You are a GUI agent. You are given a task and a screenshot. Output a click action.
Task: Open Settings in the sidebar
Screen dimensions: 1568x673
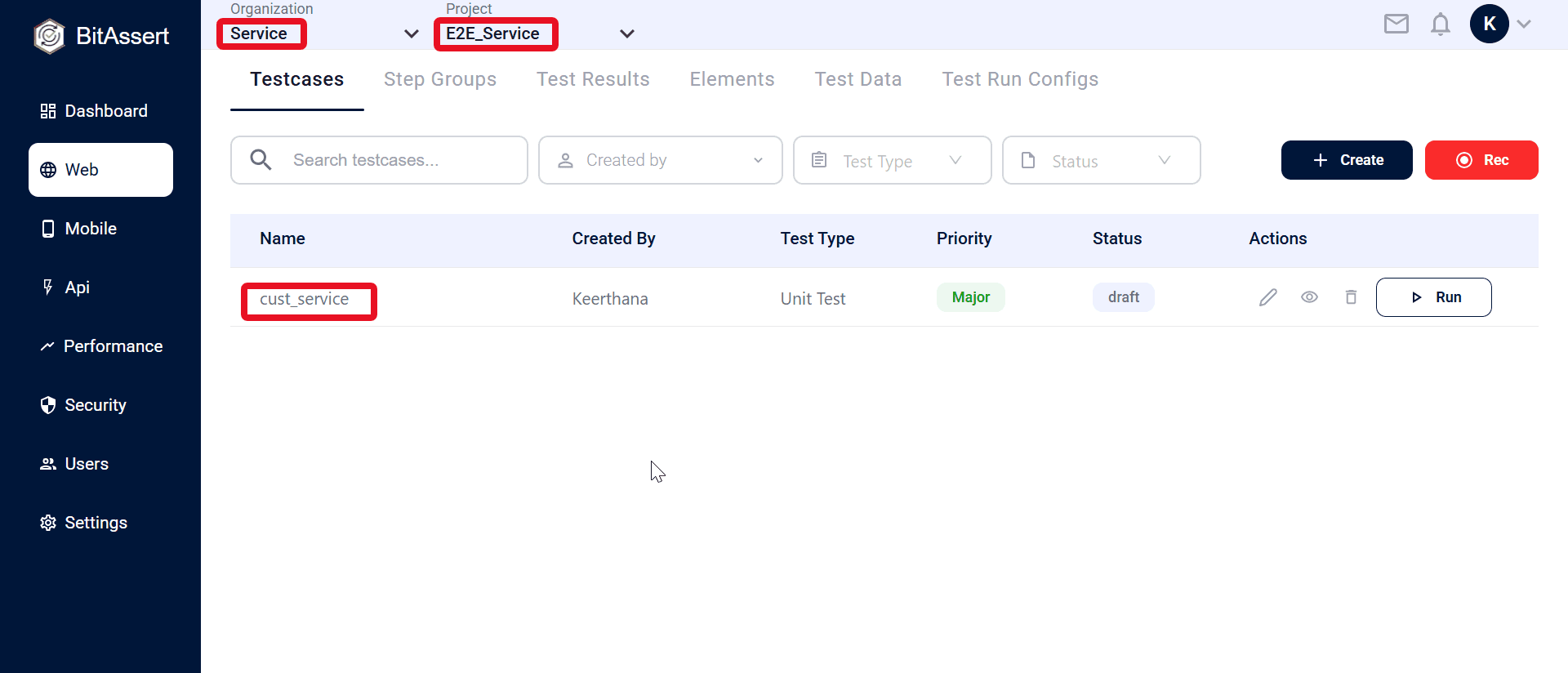point(100,523)
